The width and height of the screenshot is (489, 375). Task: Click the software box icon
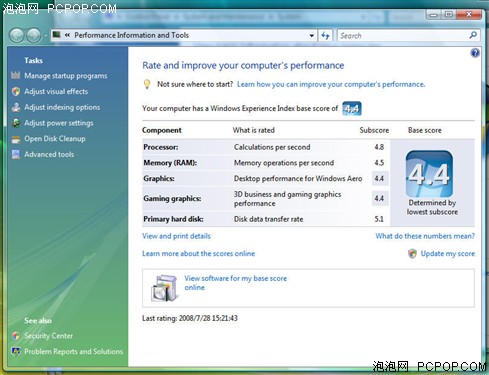[164, 288]
